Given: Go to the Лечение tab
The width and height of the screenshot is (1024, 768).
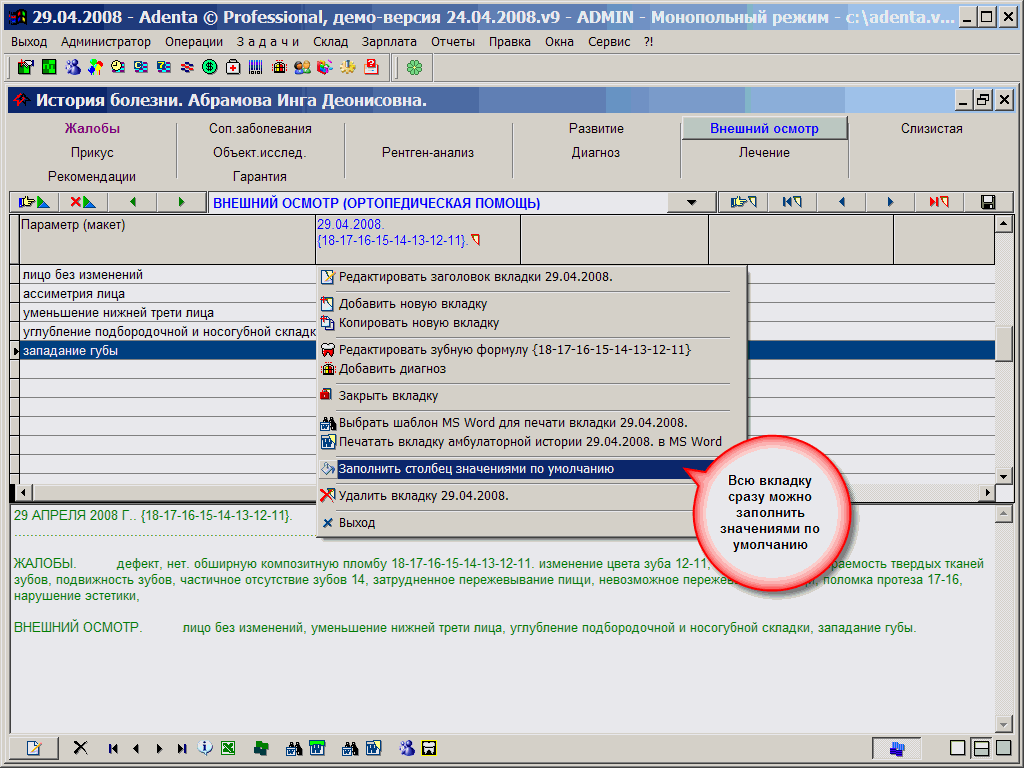Looking at the screenshot, I should [x=764, y=153].
